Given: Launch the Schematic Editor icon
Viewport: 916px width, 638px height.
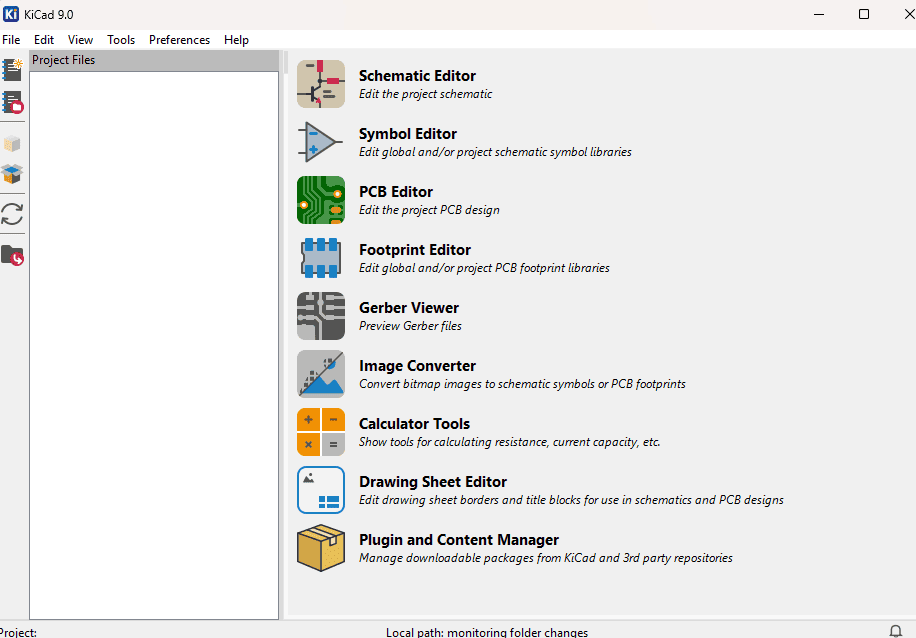Looking at the screenshot, I should pos(321,84).
